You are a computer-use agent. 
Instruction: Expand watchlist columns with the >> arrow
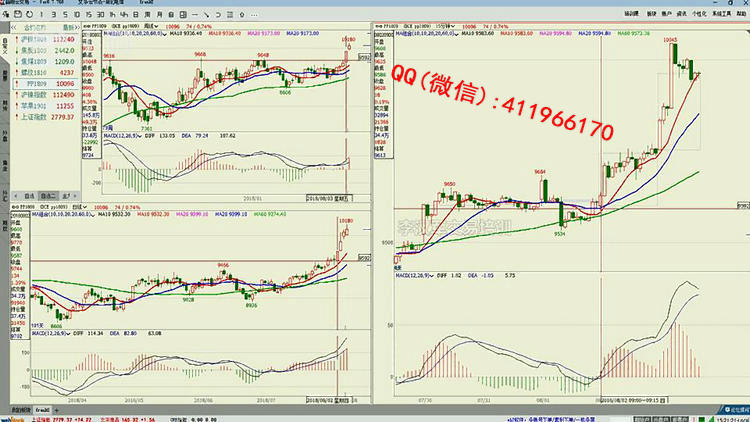(x=77, y=28)
